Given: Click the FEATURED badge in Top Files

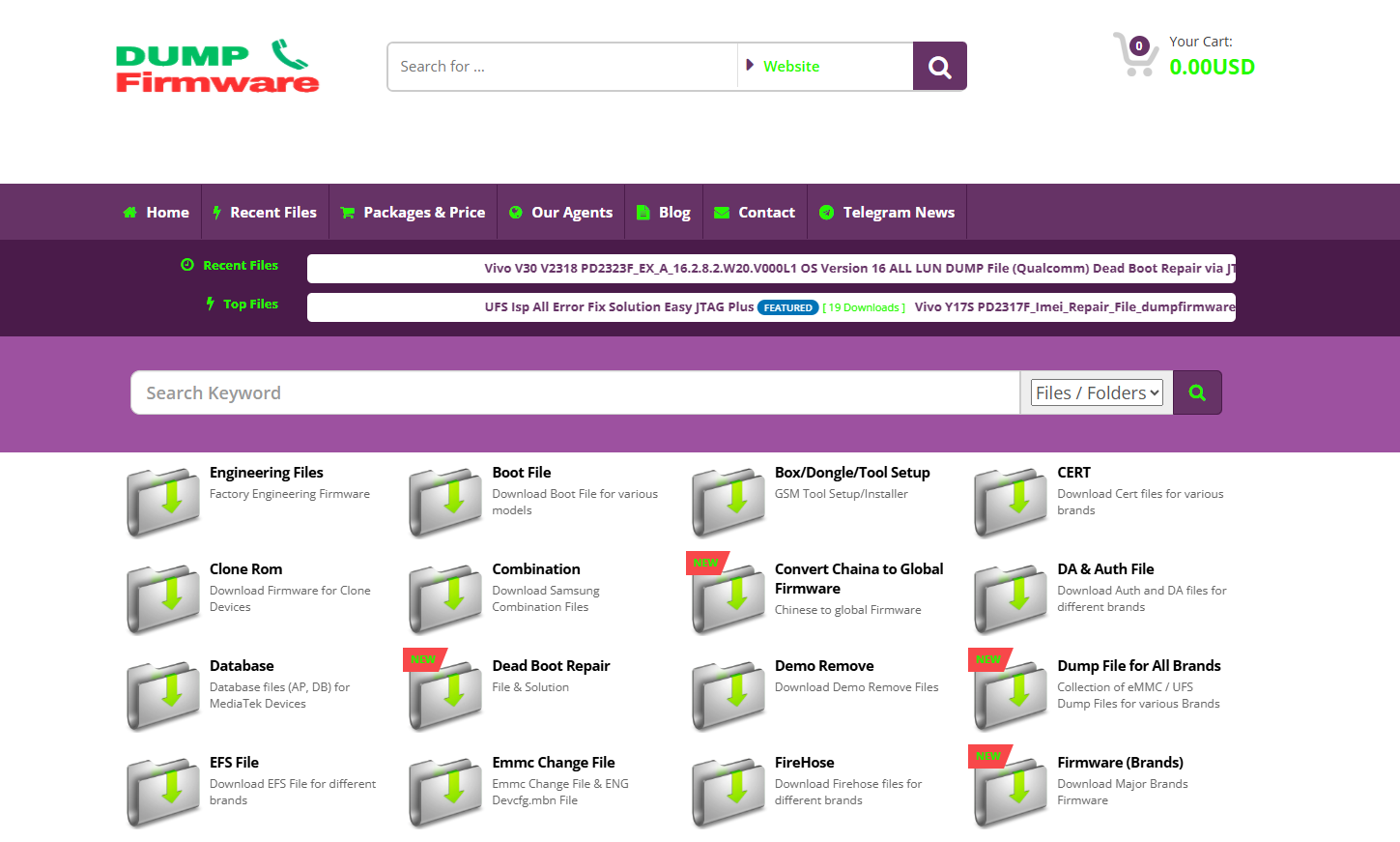Looking at the screenshot, I should point(788,307).
